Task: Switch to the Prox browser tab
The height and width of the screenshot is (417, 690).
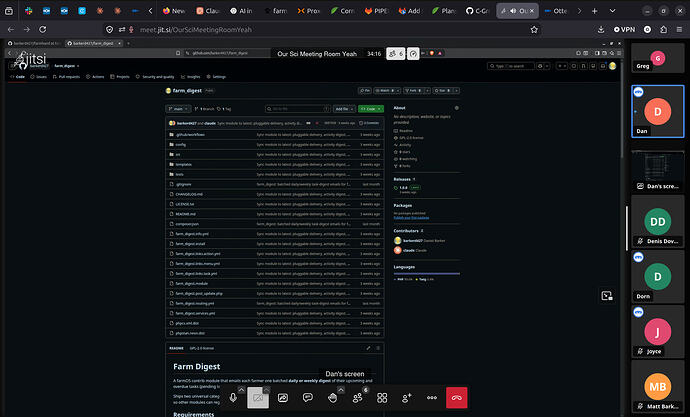Action: [309, 11]
